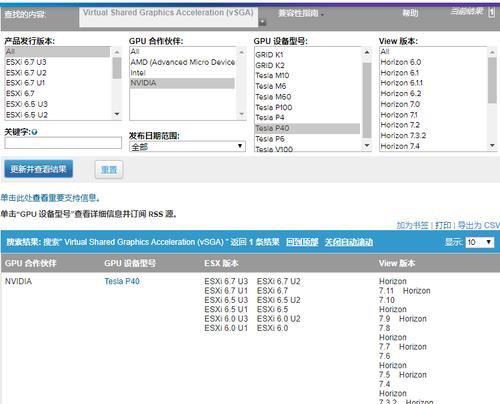The image size is (500, 404).
Task: Click the 关闭自动滚动 link
Action: pos(349,242)
